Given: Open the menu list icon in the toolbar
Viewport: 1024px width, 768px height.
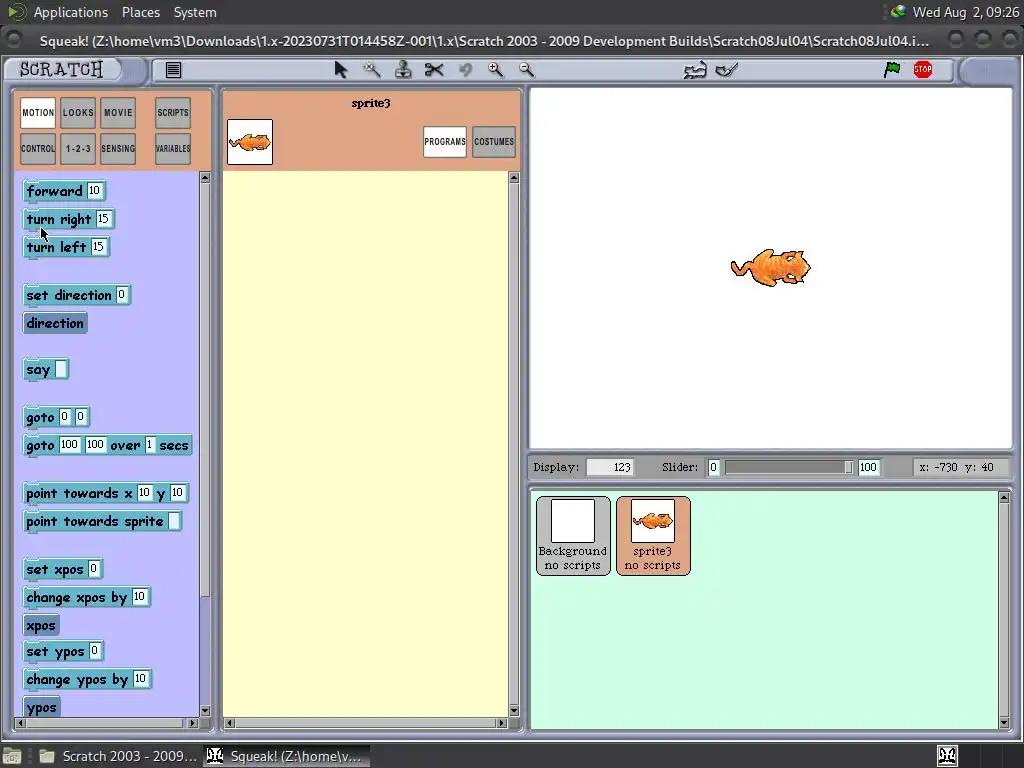Looking at the screenshot, I should [173, 70].
